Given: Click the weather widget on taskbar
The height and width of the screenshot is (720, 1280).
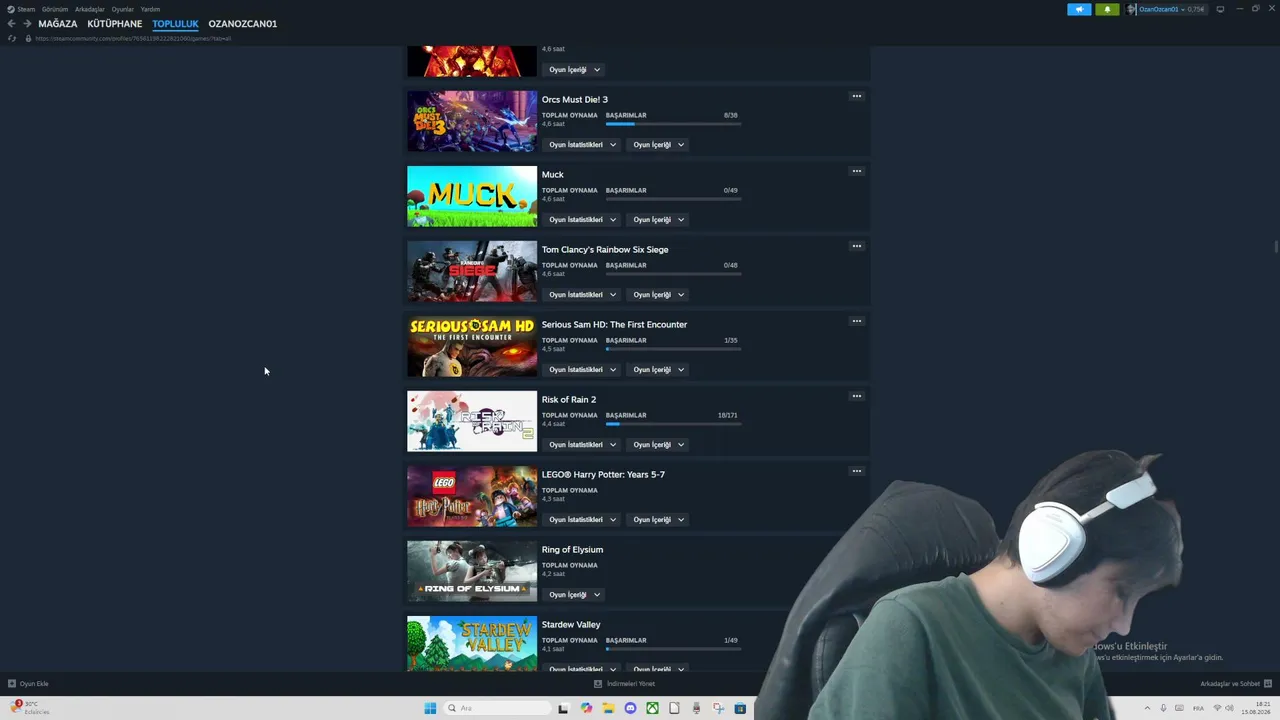Looking at the screenshot, I should click(30, 707).
